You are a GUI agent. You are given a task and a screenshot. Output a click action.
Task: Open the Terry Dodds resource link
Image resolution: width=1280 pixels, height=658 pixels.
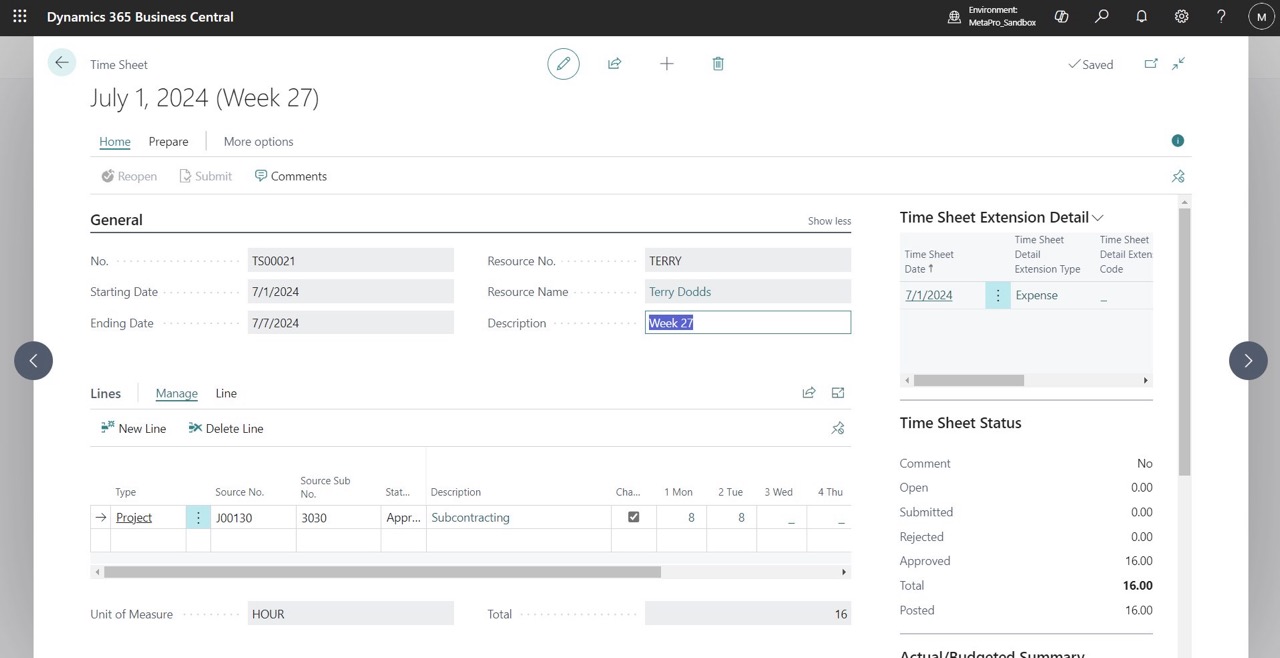coord(680,292)
